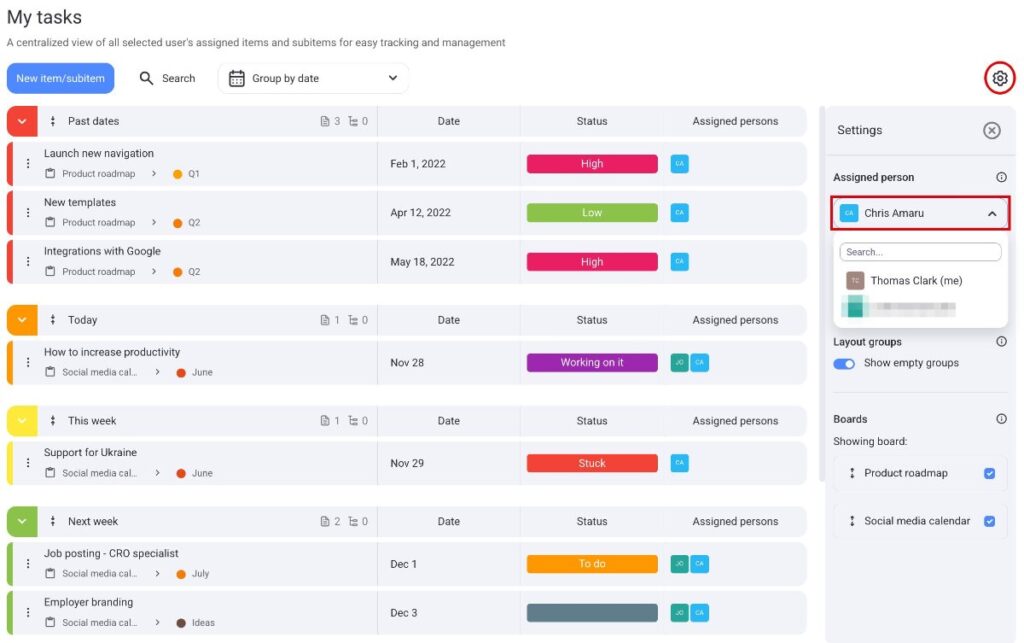Screen dimensions: 1024x643
Task: Open the Support for Ukraine task
Action: [x=90, y=453]
